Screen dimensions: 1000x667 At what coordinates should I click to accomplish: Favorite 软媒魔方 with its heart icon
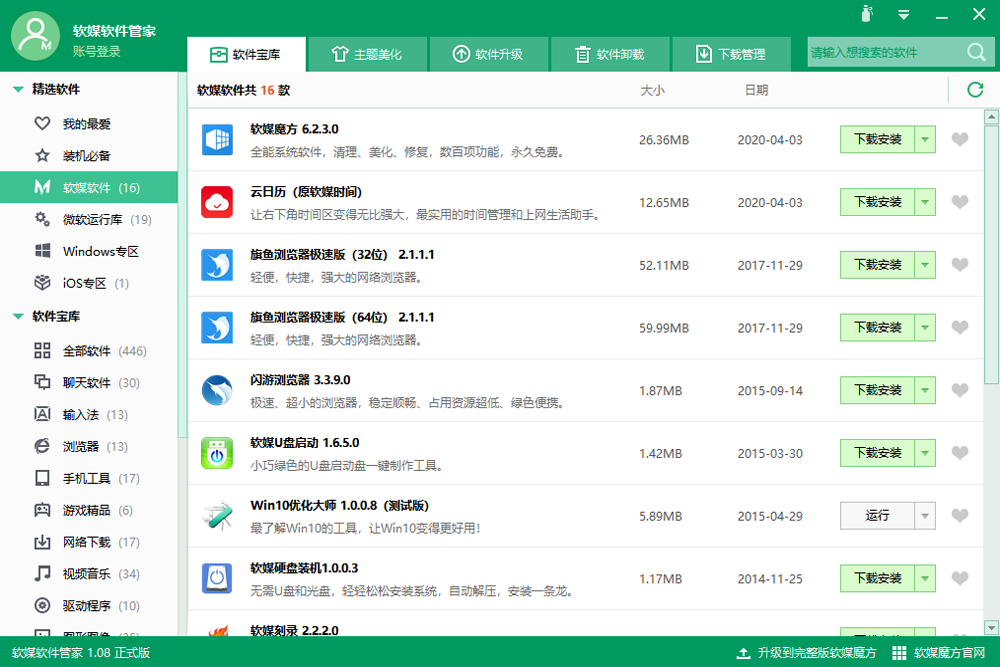[960, 139]
